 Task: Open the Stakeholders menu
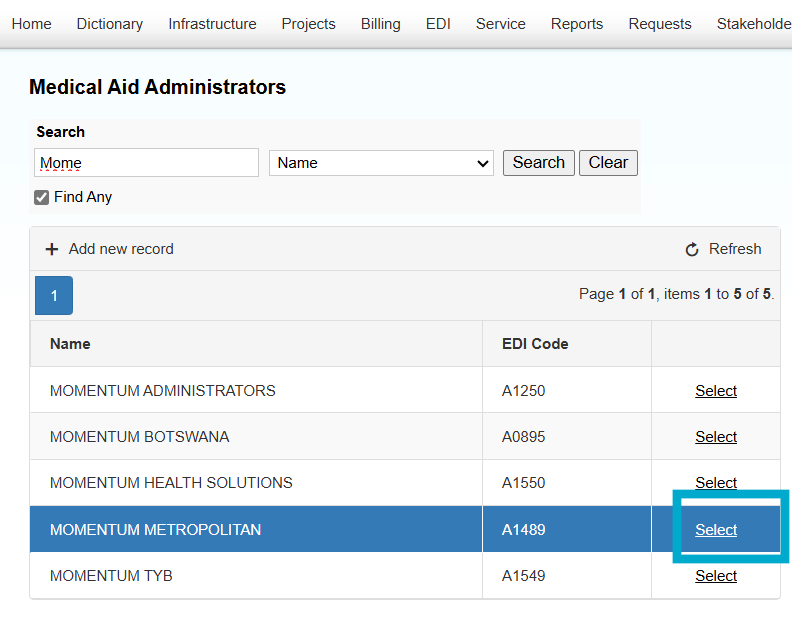tap(754, 24)
